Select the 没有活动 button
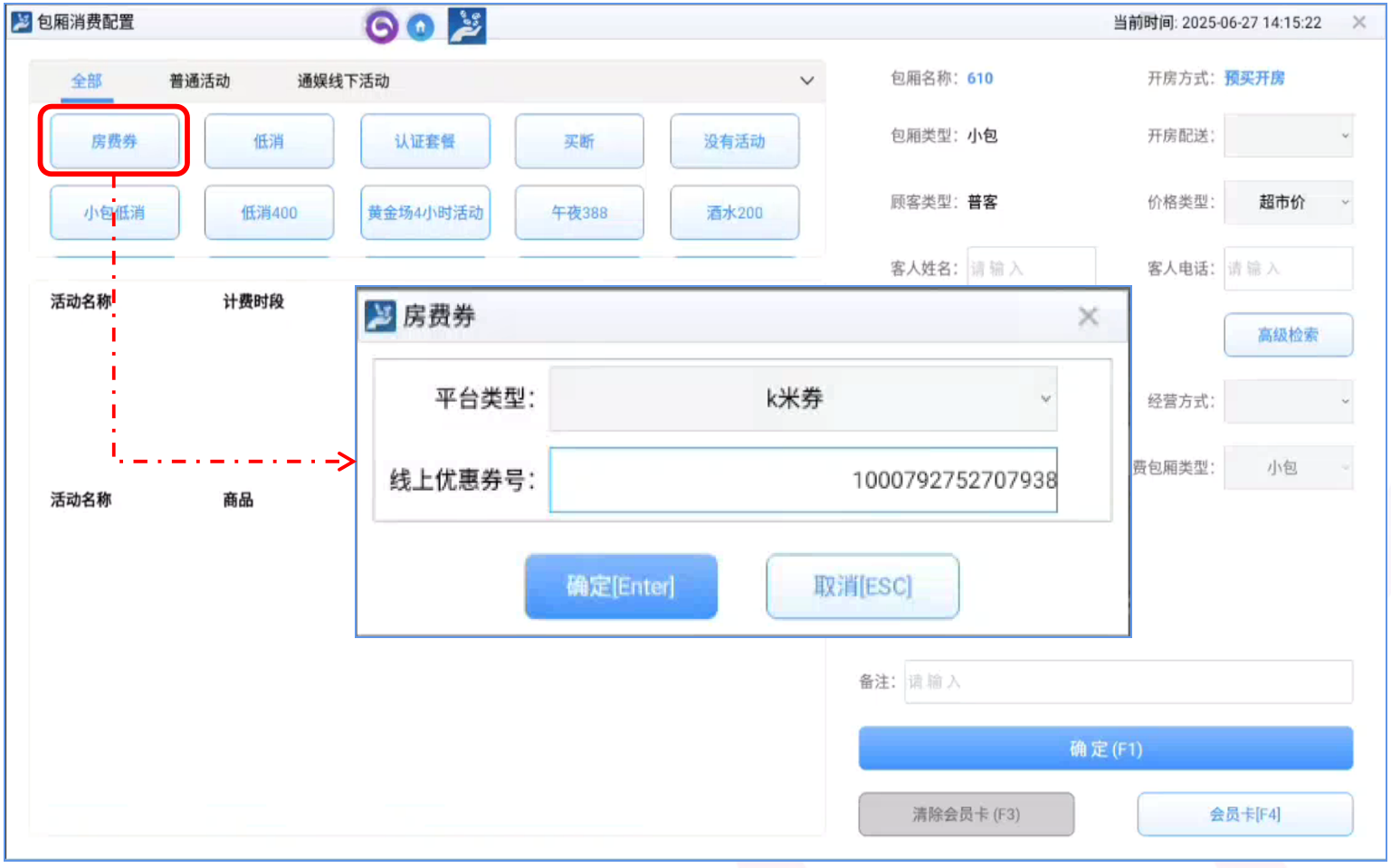Screen dimensions: 1391x868 click(x=735, y=141)
